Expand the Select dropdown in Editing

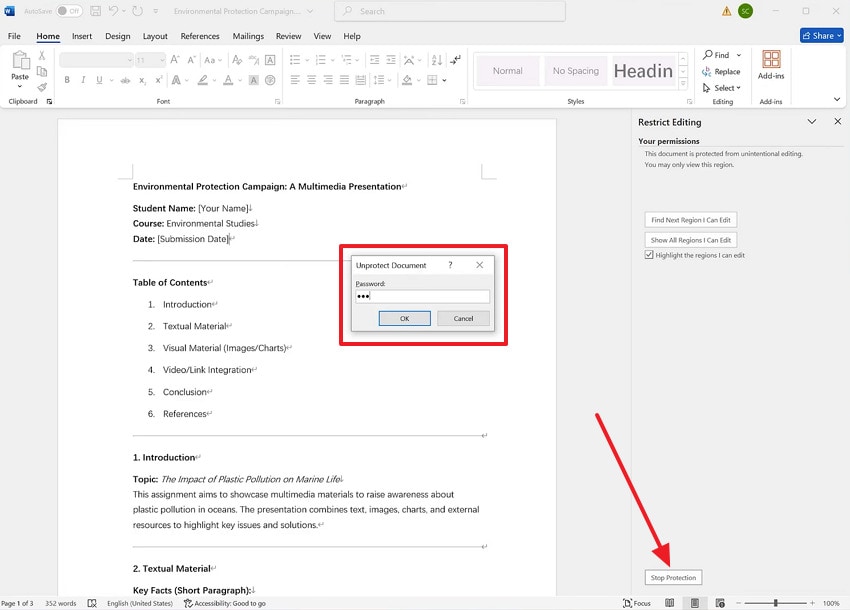pos(738,88)
